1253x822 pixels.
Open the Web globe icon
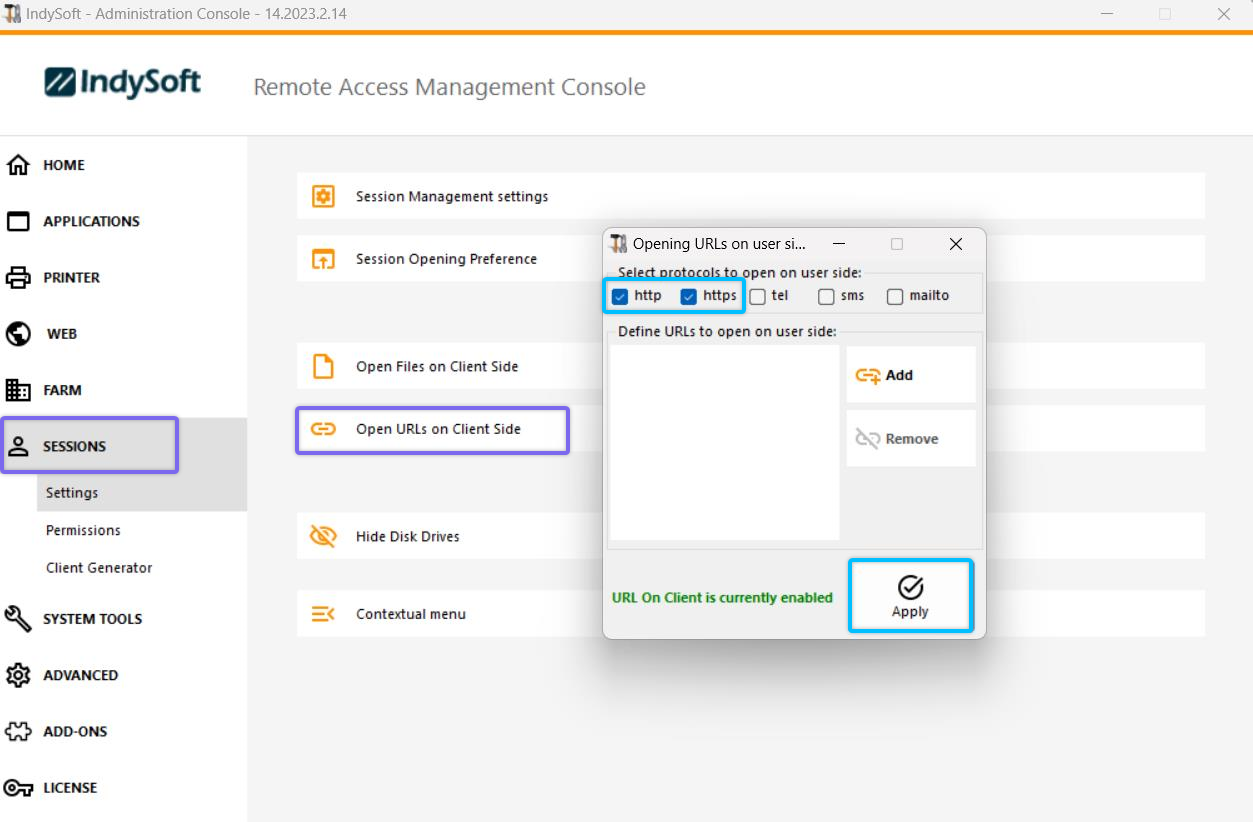[x=18, y=334]
